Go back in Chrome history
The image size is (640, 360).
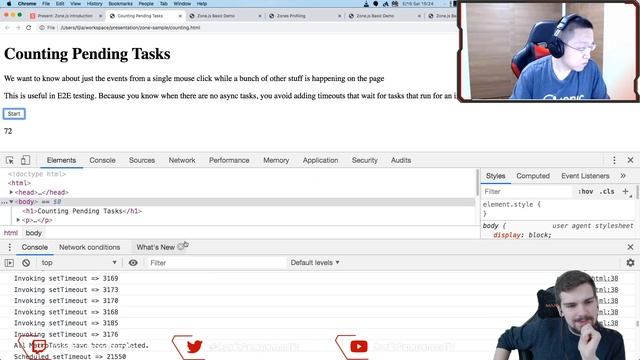(x=7, y=28)
